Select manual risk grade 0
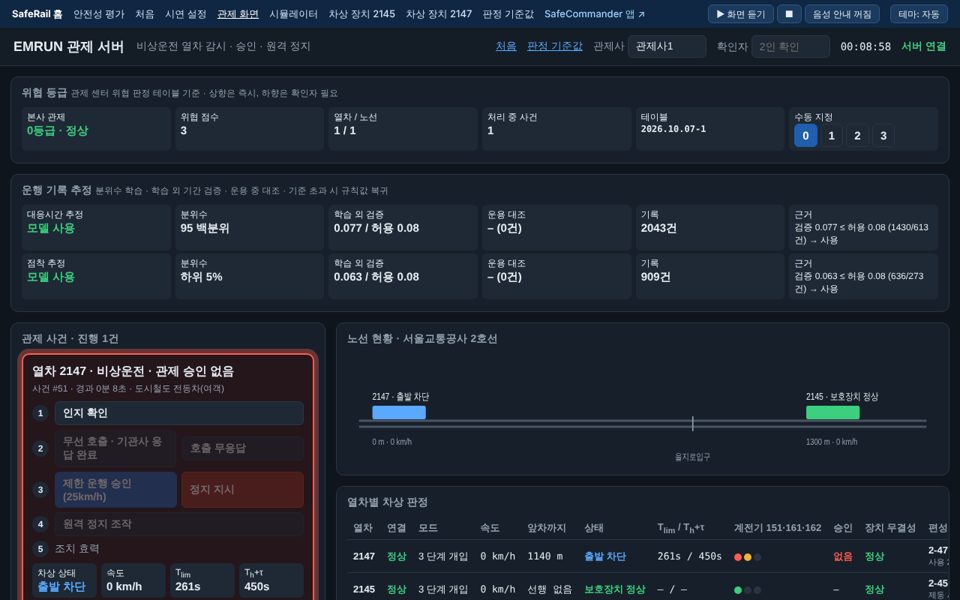The height and width of the screenshot is (600, 960). 805,135
